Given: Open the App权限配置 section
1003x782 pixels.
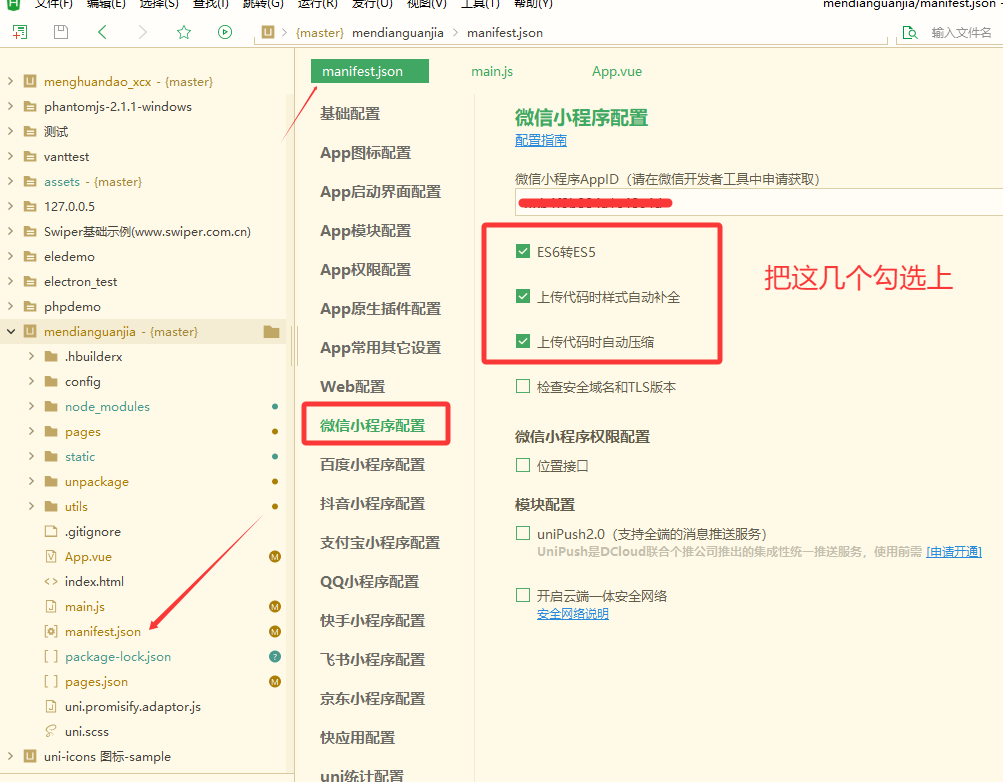Looking at the screenshot, I should [x=365, y=270].
